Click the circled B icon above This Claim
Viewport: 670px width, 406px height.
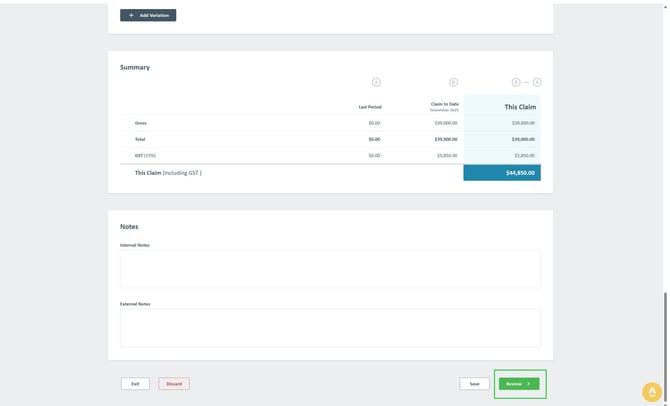pos(516,82)
